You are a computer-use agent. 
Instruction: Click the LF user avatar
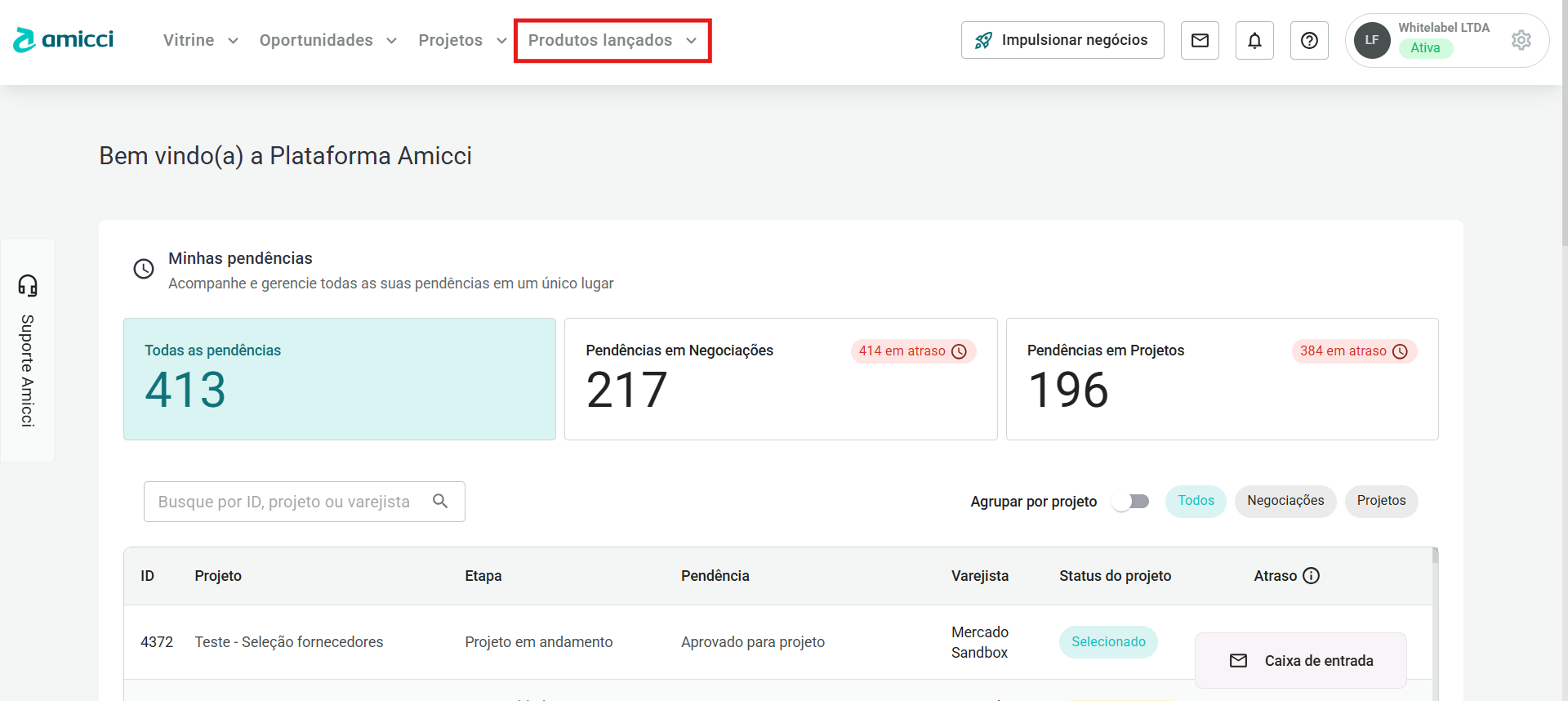(x=1372, y=40)
